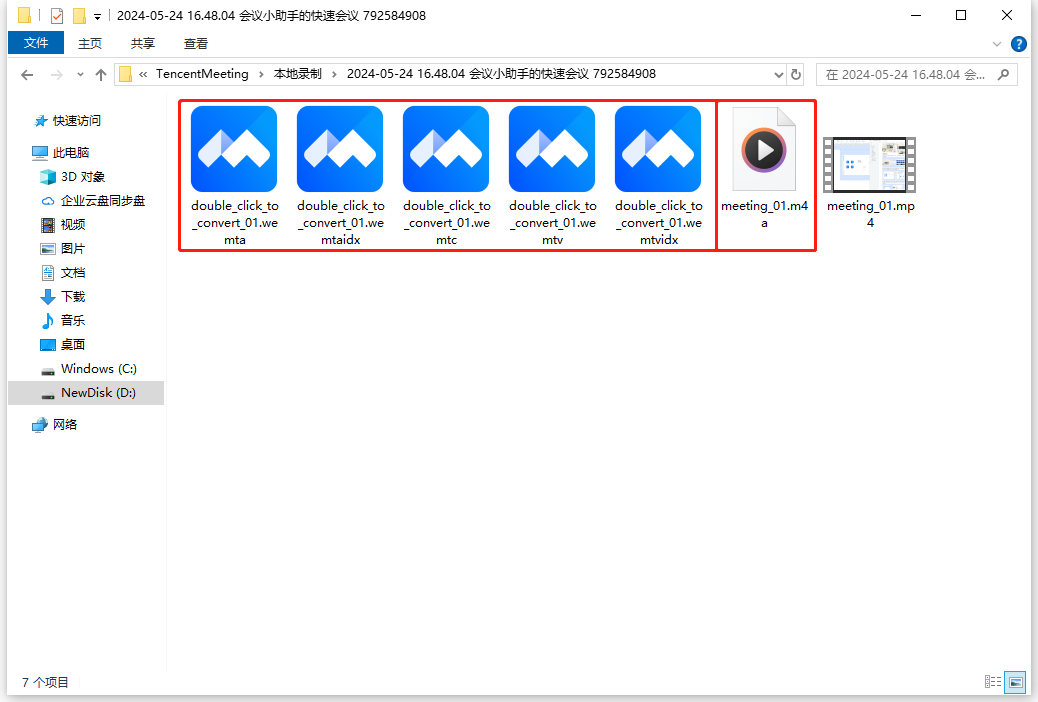Viewport: 1038px width, 702px height.
Task: Click the new folder quick access icon
Action: point(79,15)
